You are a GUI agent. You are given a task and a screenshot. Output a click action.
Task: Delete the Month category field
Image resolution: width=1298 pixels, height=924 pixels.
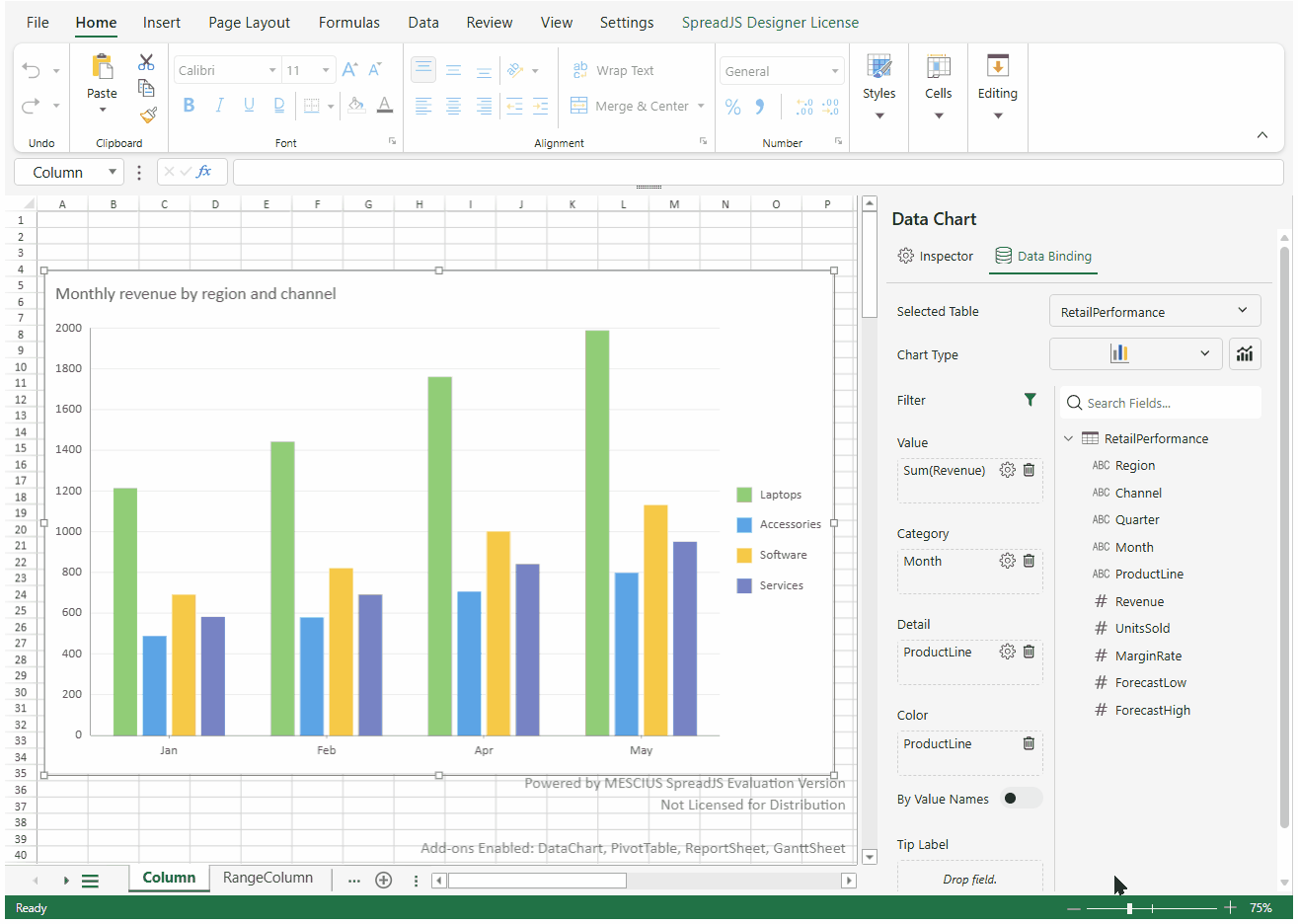coord(1029,561)
